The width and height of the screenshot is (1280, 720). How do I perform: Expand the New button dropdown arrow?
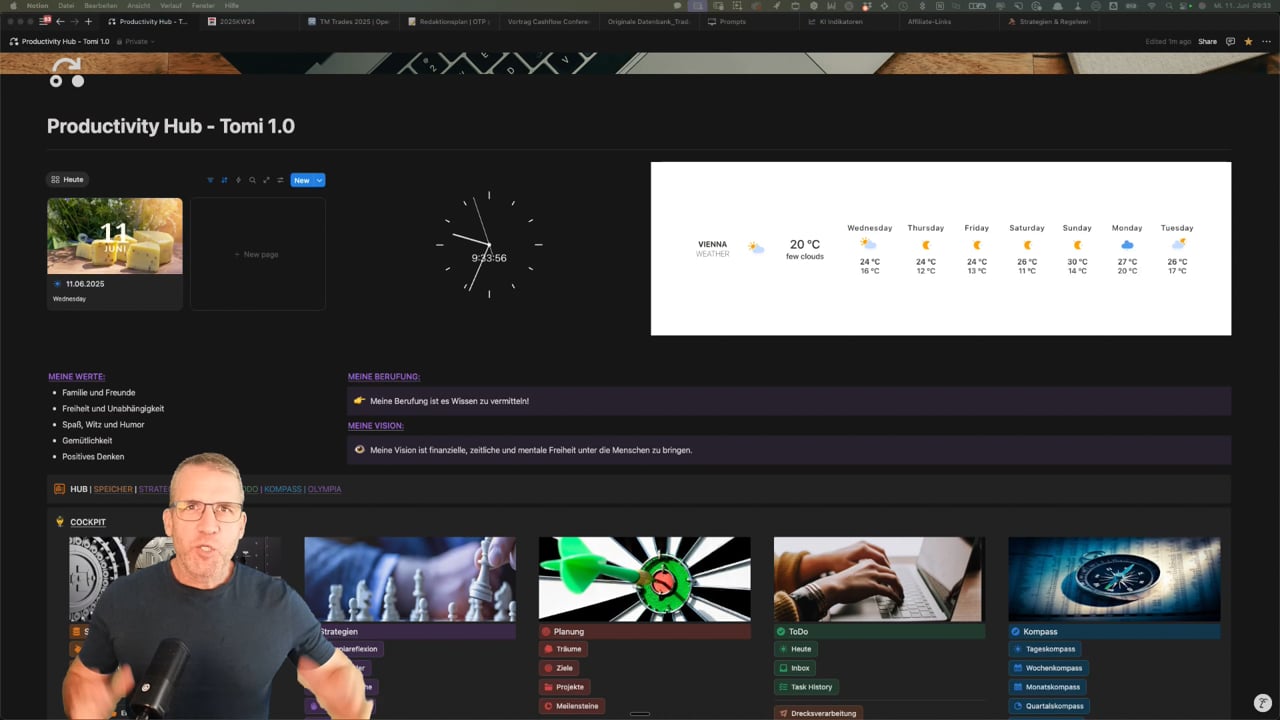[x=319, y=180]
